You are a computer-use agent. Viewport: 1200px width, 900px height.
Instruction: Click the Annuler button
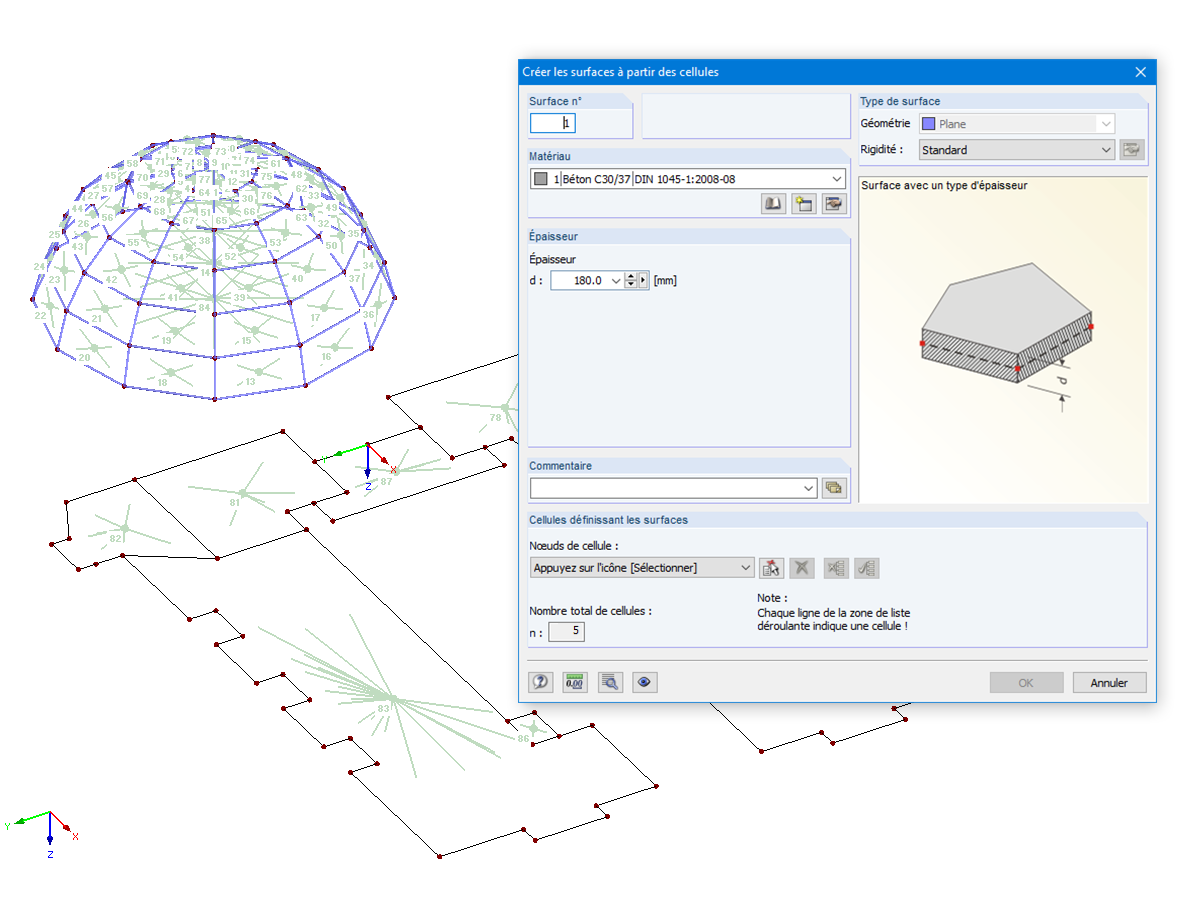pos(1109,683)
